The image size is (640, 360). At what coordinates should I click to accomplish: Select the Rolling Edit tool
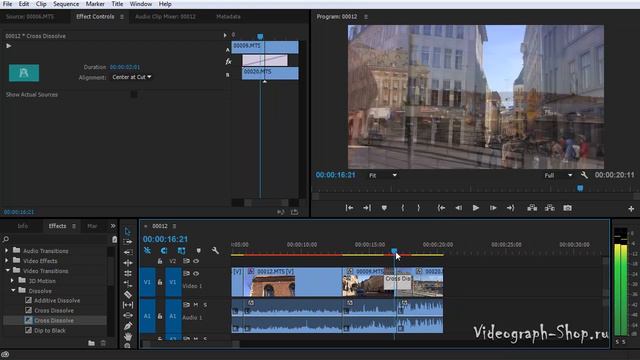click(127, 273)
